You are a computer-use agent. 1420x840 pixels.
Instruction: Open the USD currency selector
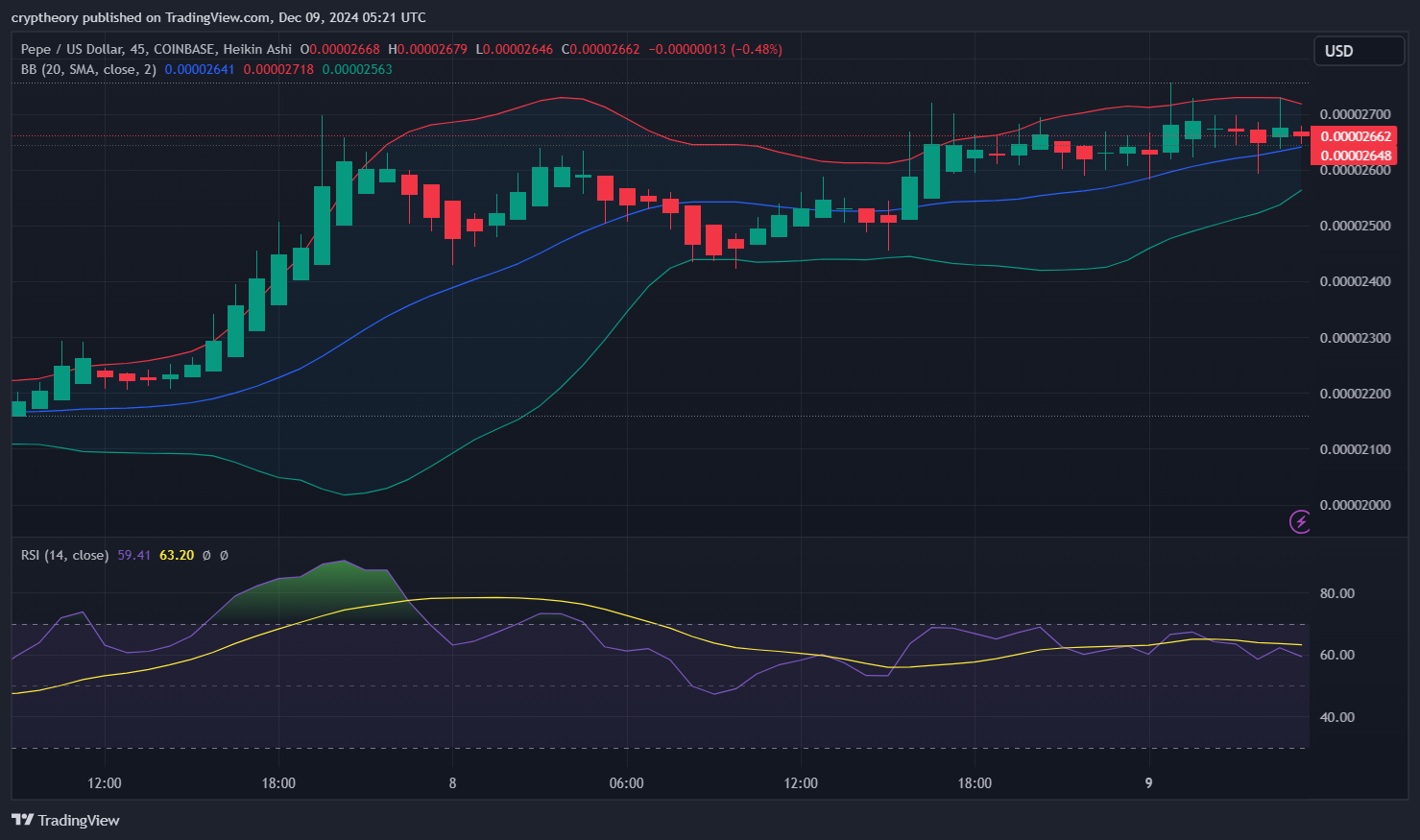[x=1359, y=51]
